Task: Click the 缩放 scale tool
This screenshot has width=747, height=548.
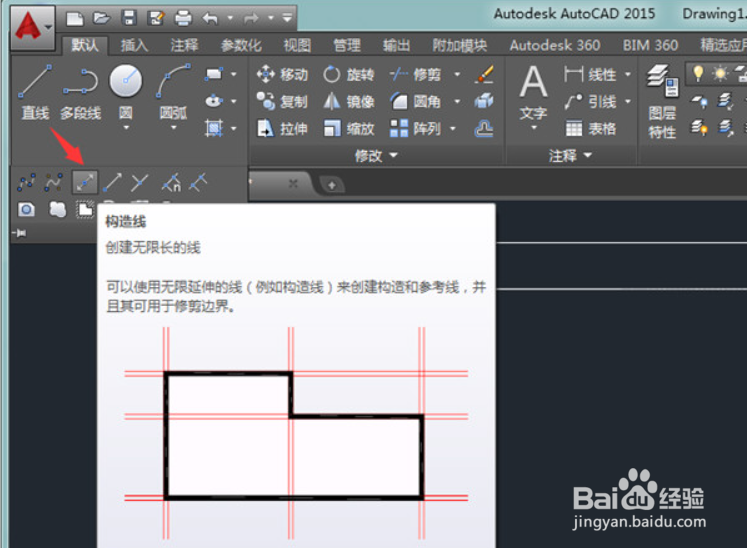Action: point(348,129)
